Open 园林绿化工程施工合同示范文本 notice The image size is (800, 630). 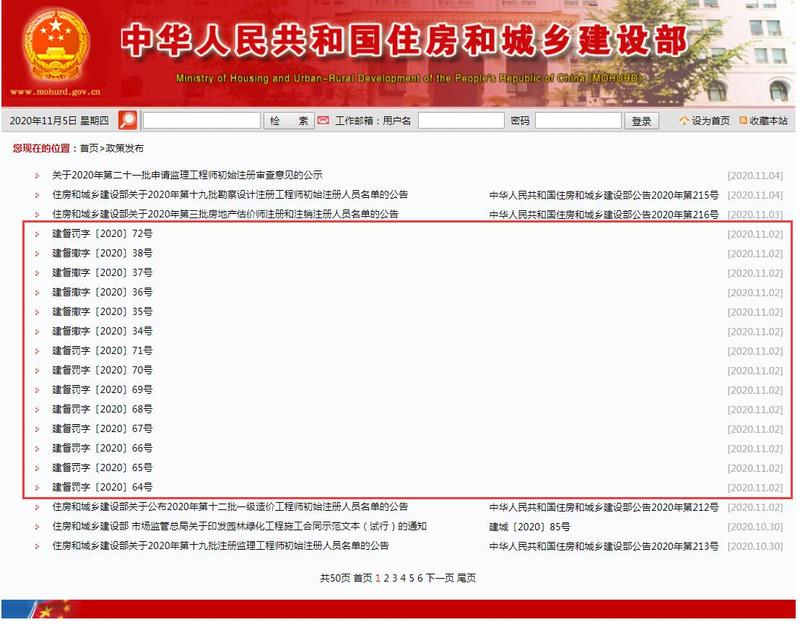[x=239, y=526]
